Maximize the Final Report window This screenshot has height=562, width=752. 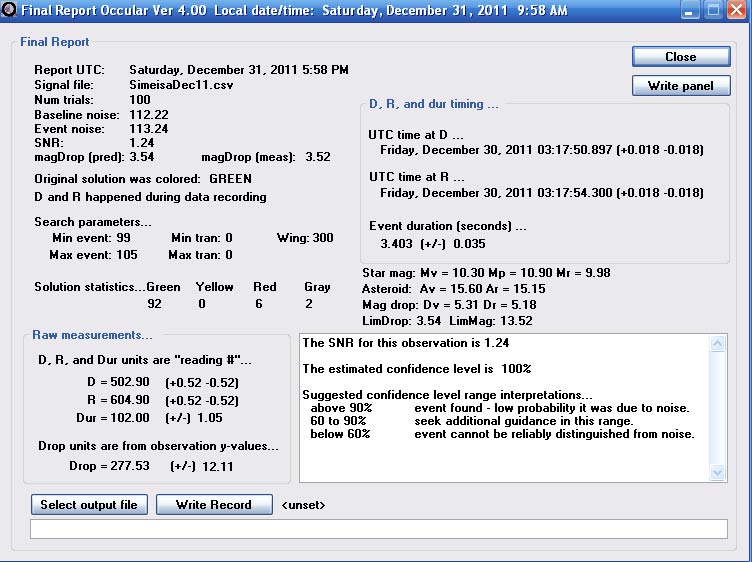[713, 10]
